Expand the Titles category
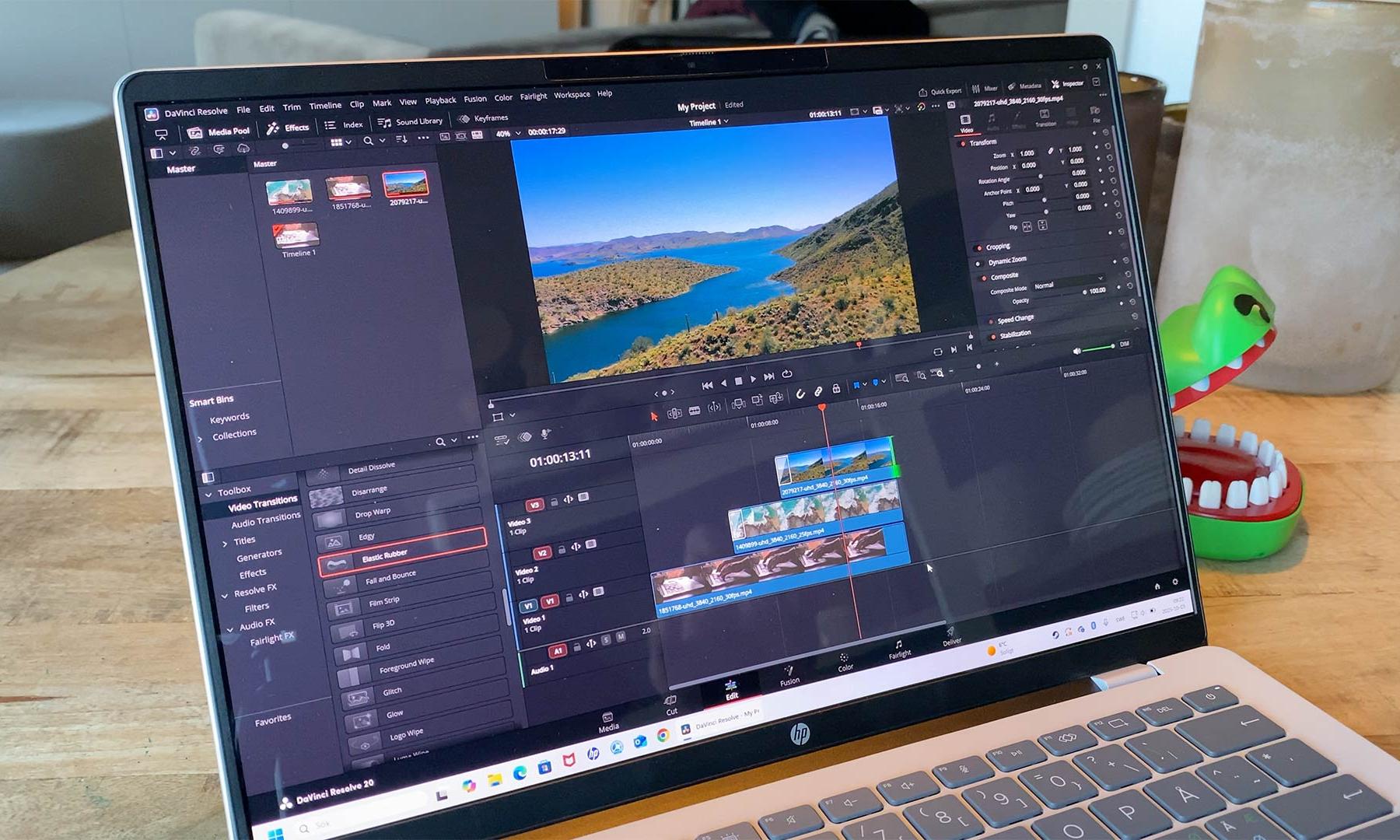Image resolution: width=1400 pixels, height=840 pixels. 225,544
